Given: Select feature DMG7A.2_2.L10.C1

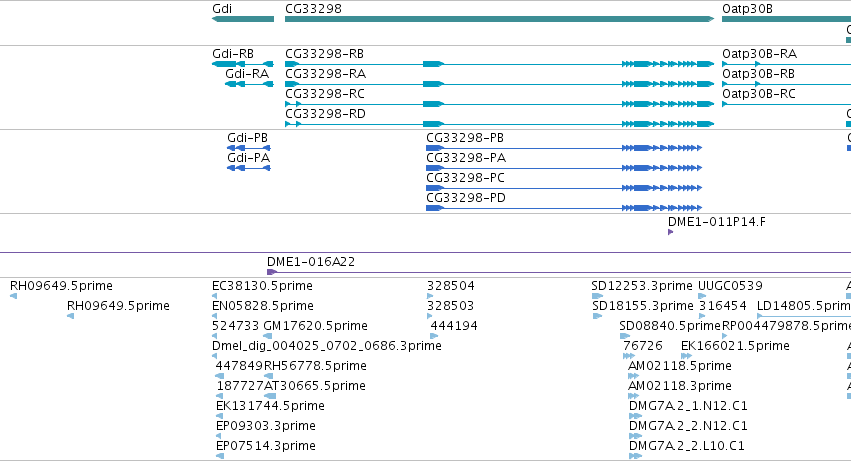Looking at the screenshot, I should click(x=687, y=446).
